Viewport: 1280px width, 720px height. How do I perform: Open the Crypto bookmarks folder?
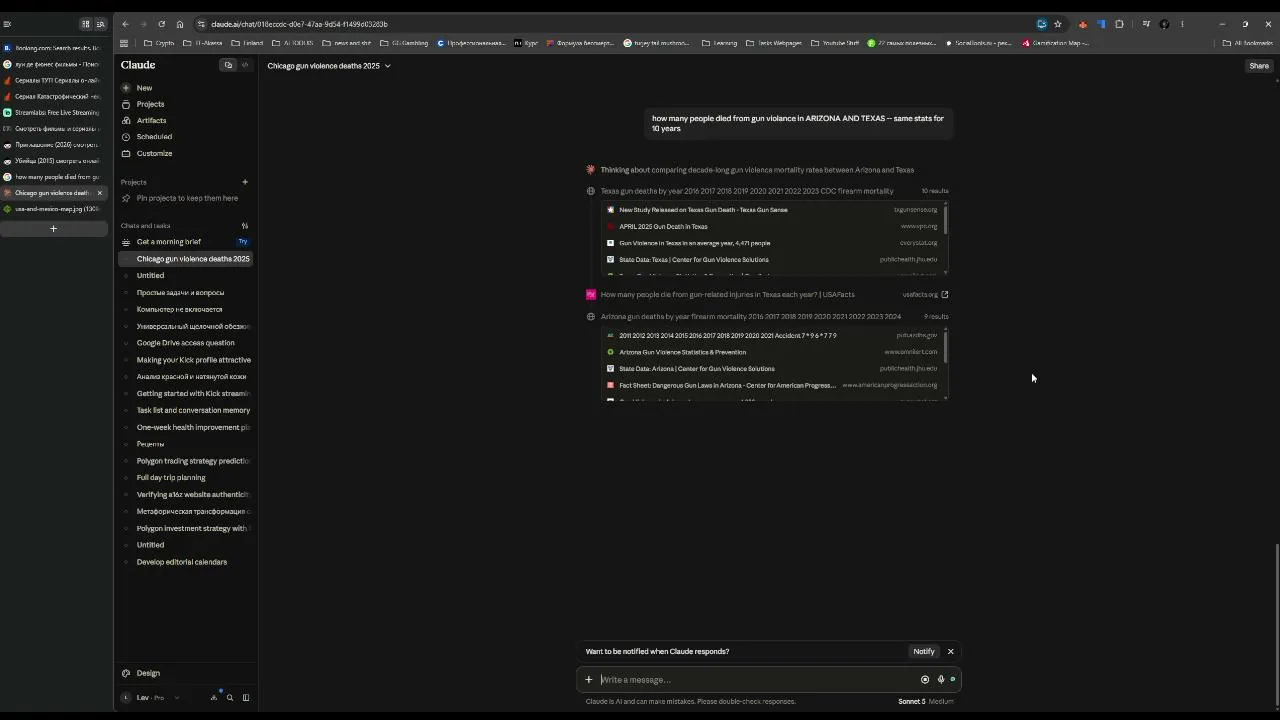point(159,43)
